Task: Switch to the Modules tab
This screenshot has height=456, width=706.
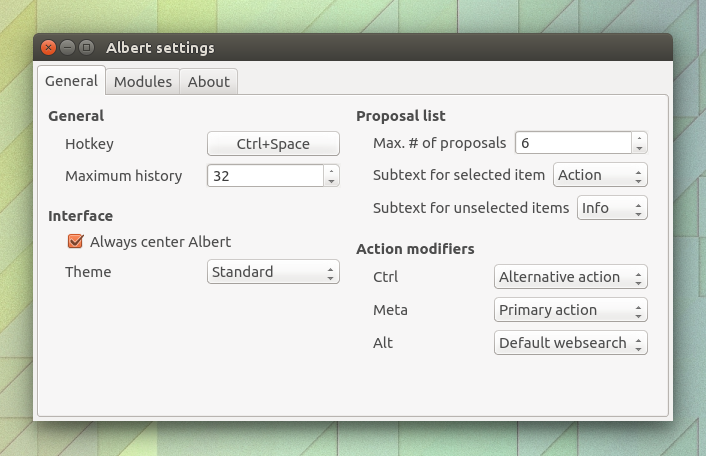Action: (143, 82)
